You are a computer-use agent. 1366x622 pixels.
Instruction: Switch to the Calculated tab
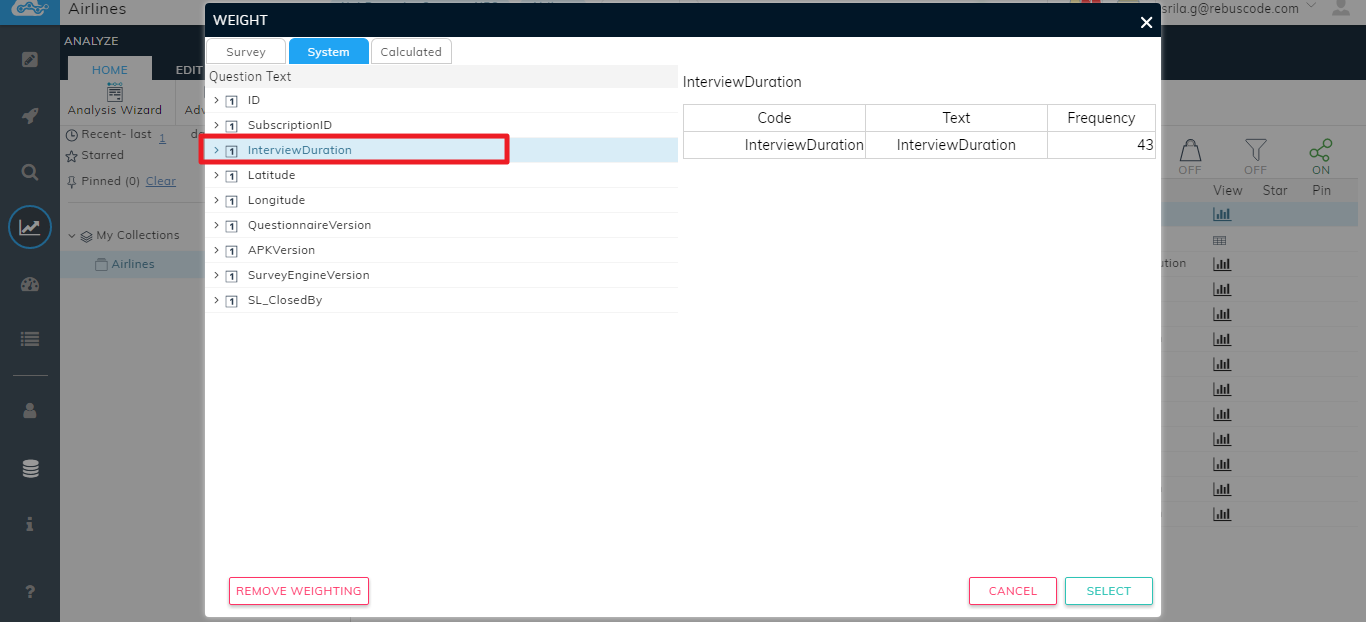tap(411, 52)
